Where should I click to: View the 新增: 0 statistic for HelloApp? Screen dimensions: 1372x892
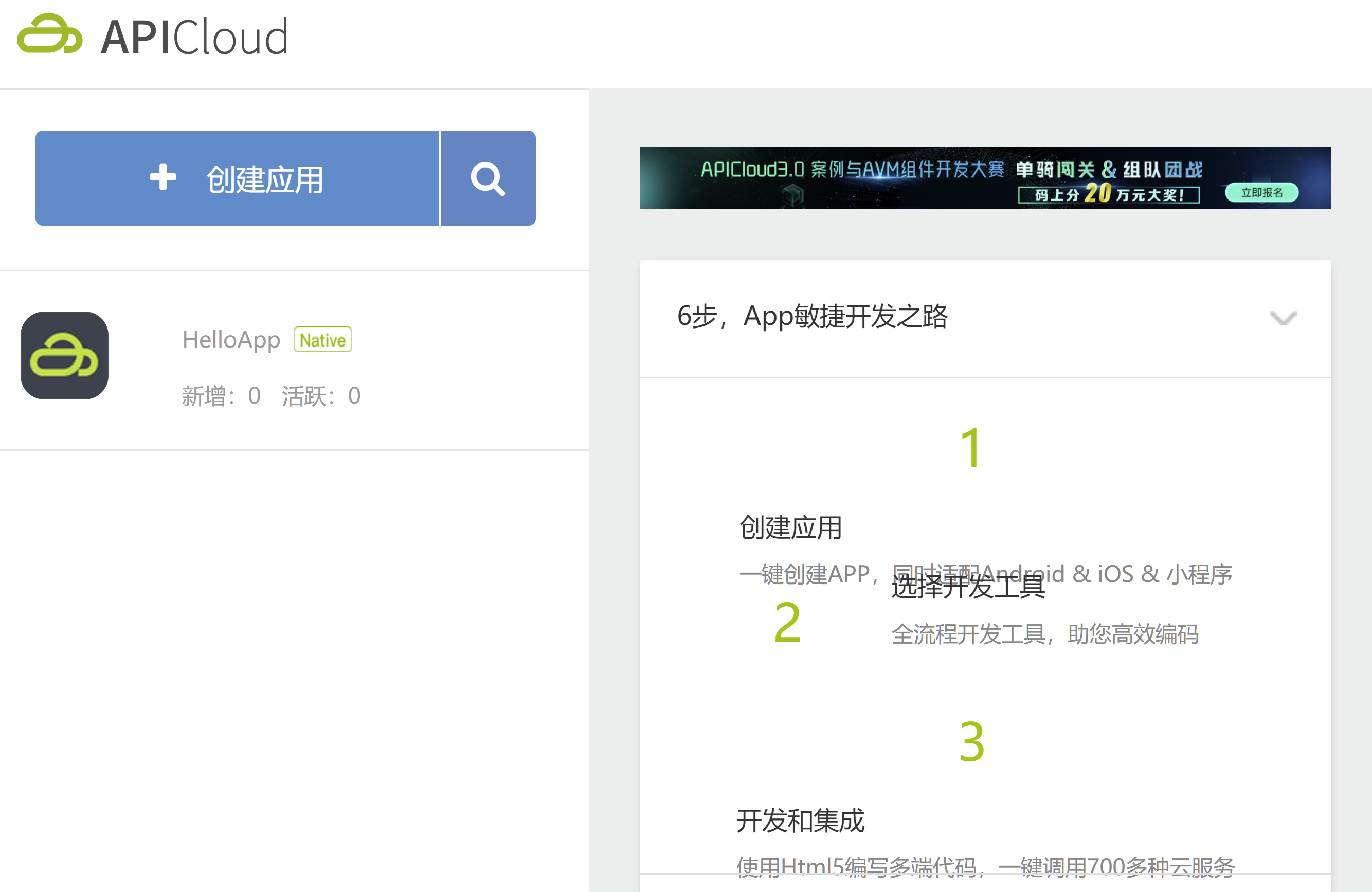tap(221, 396)
